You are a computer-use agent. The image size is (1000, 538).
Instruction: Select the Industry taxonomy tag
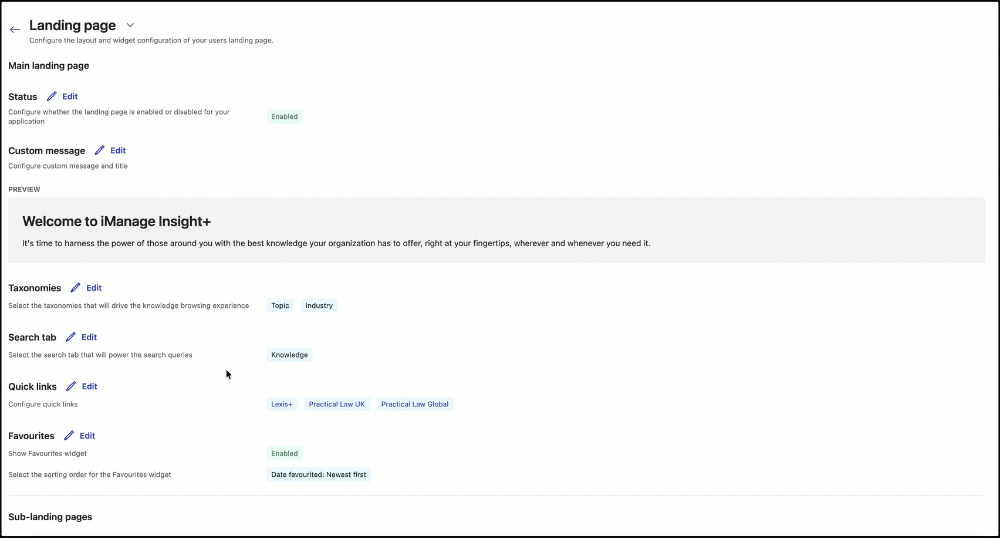319,305
